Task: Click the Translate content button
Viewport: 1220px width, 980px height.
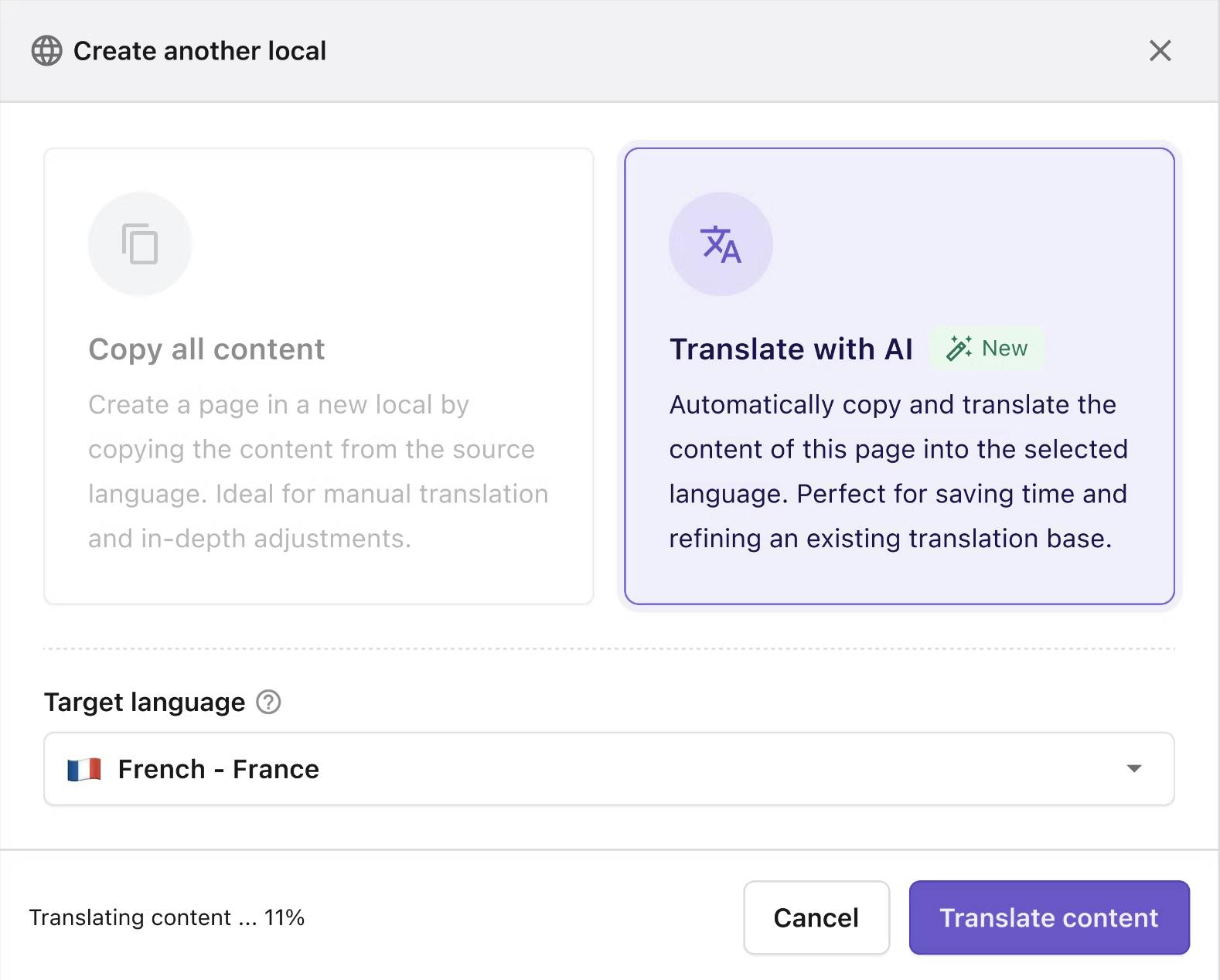Action: (x=1048, y=917)
